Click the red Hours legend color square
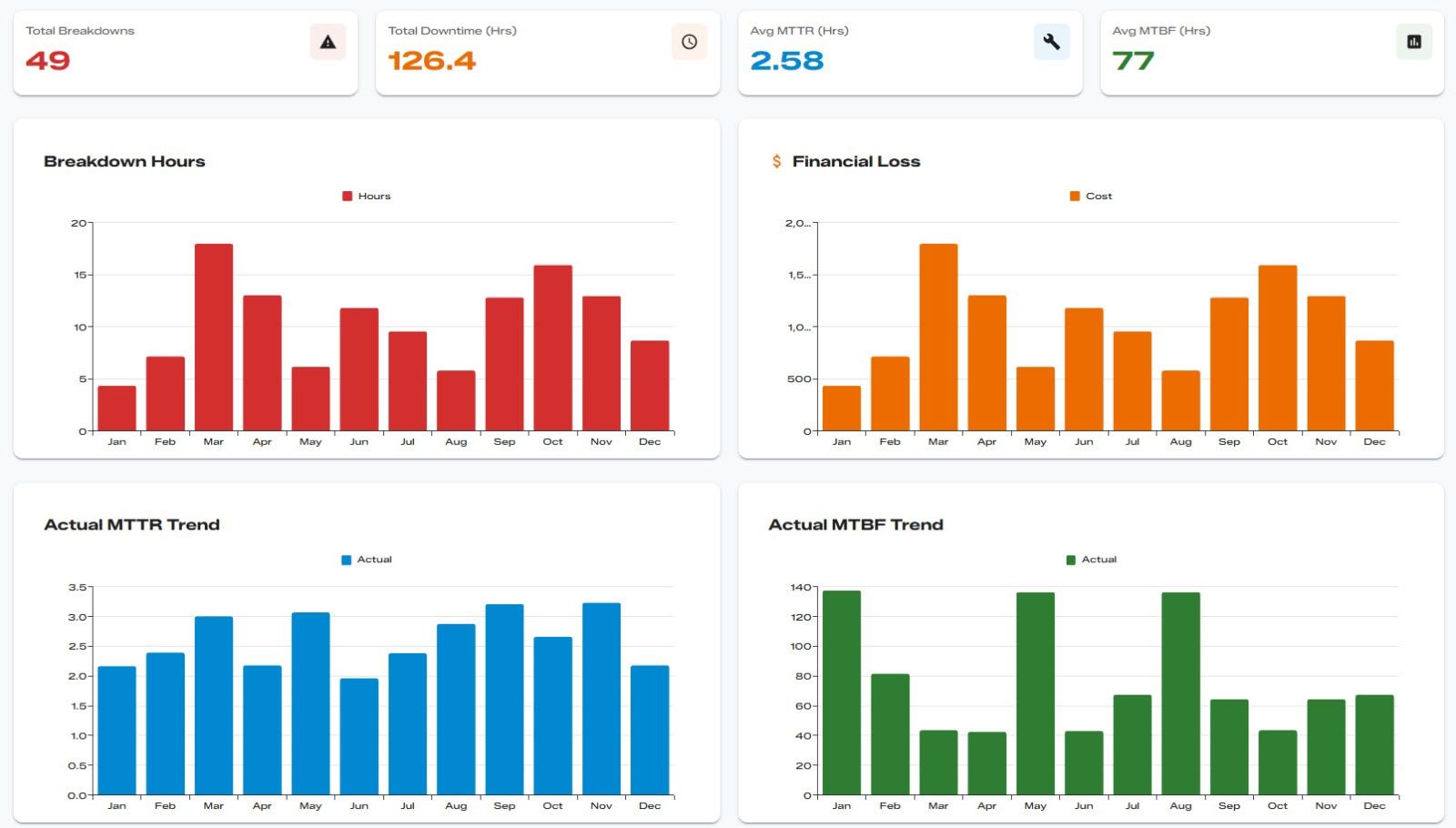Screen dimensions: 1456x828 [347, 196]
